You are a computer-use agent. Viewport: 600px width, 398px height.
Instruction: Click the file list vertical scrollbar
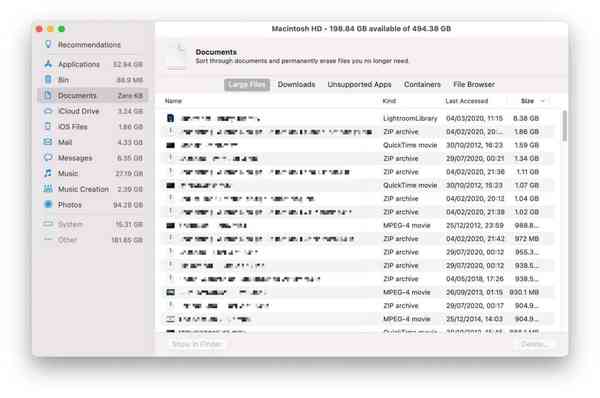coord(564,127)
